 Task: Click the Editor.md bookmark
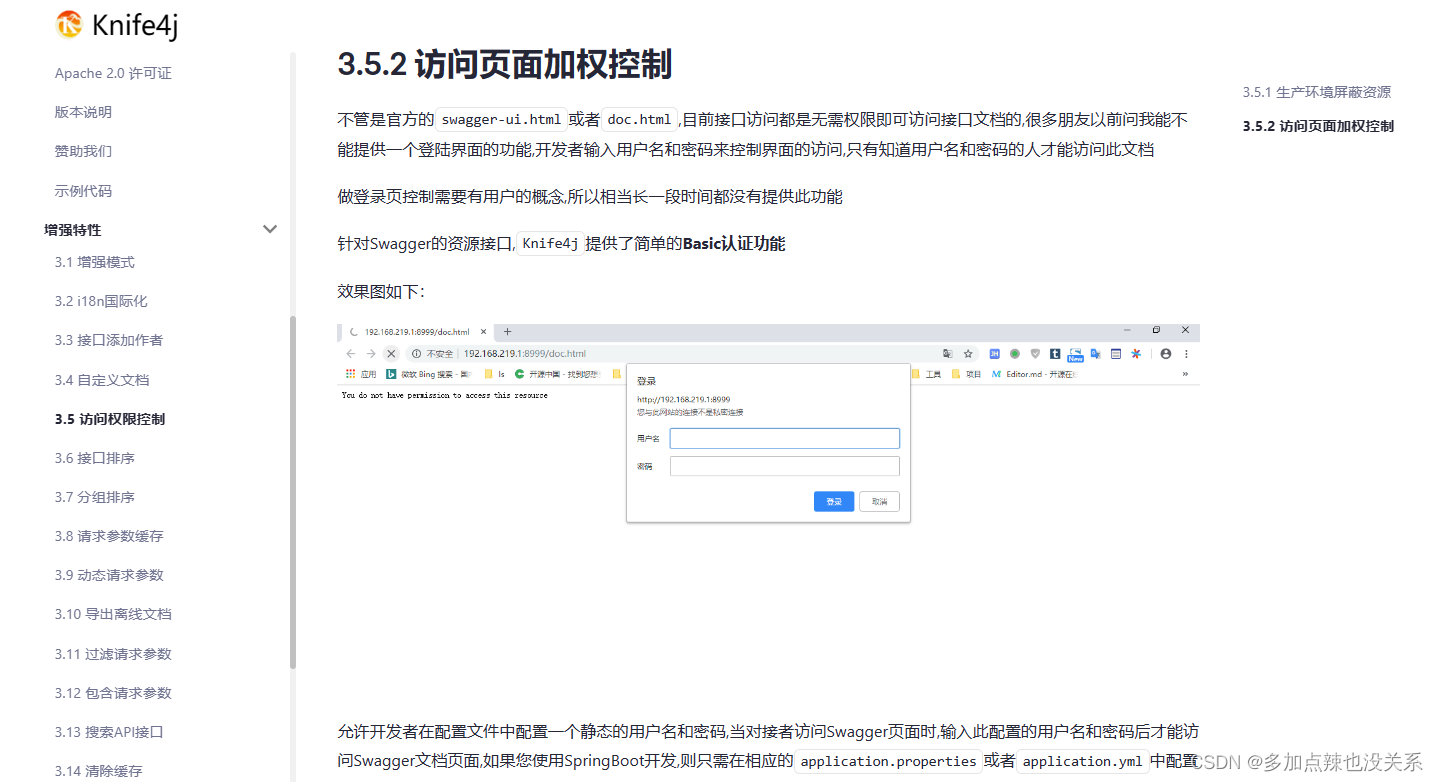(x=1034, y=374)
